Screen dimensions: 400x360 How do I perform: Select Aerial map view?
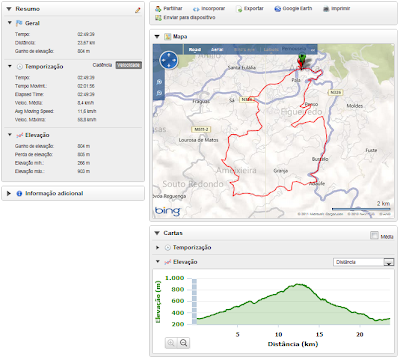[217, 50]
